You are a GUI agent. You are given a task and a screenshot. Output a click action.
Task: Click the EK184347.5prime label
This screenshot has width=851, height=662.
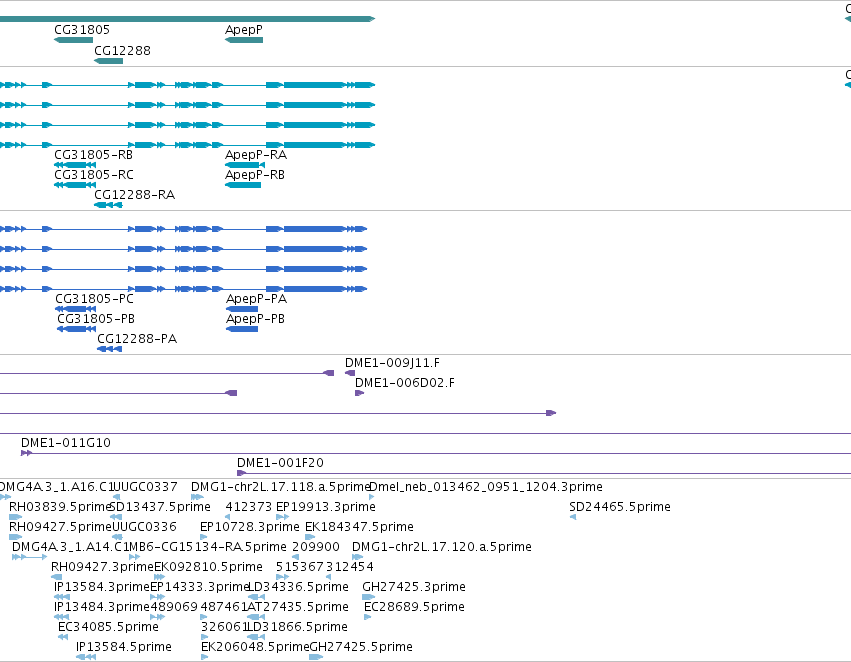[x=359, y=527]
